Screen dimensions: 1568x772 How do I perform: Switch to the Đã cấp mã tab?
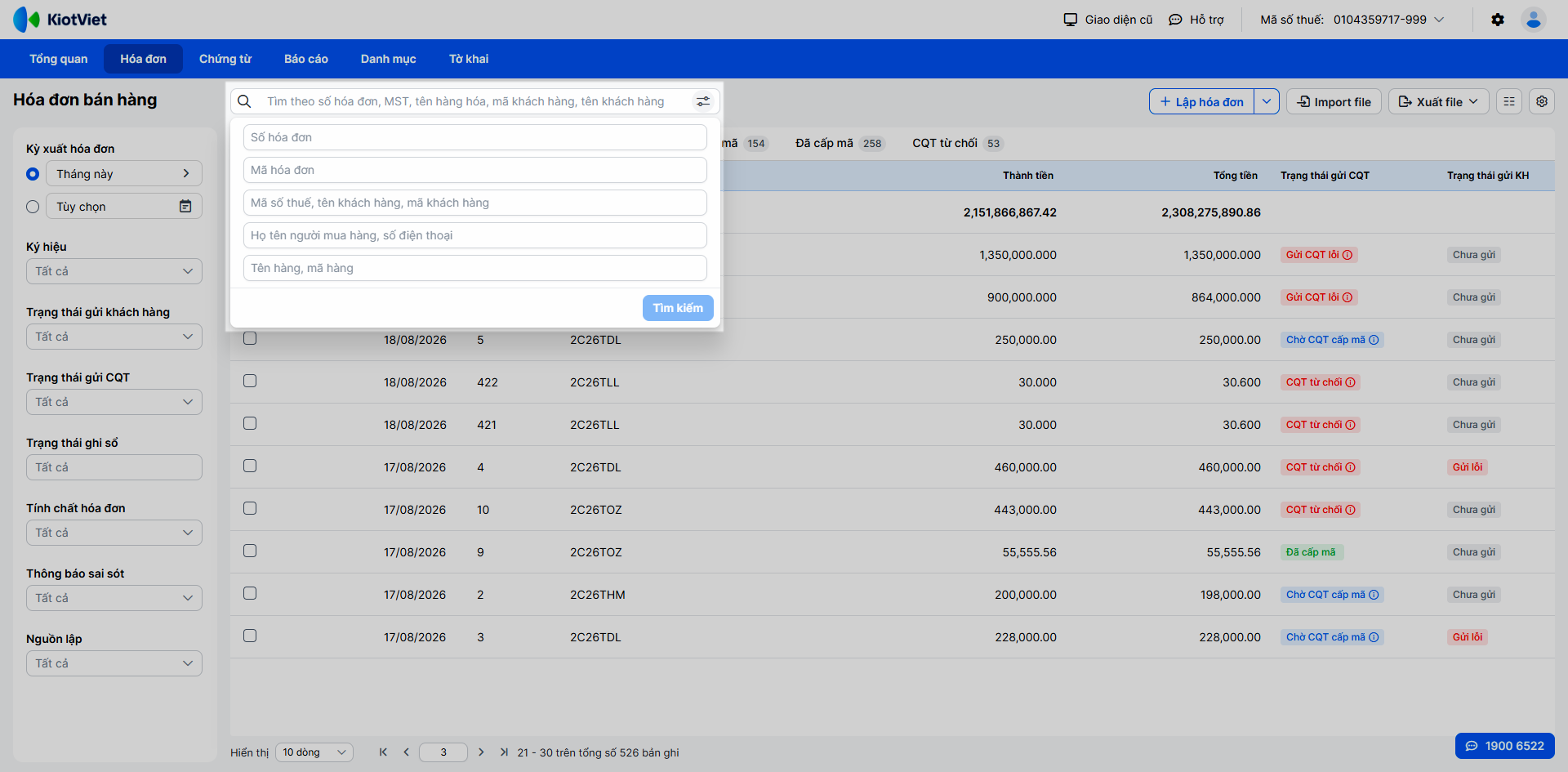[840, 143]
